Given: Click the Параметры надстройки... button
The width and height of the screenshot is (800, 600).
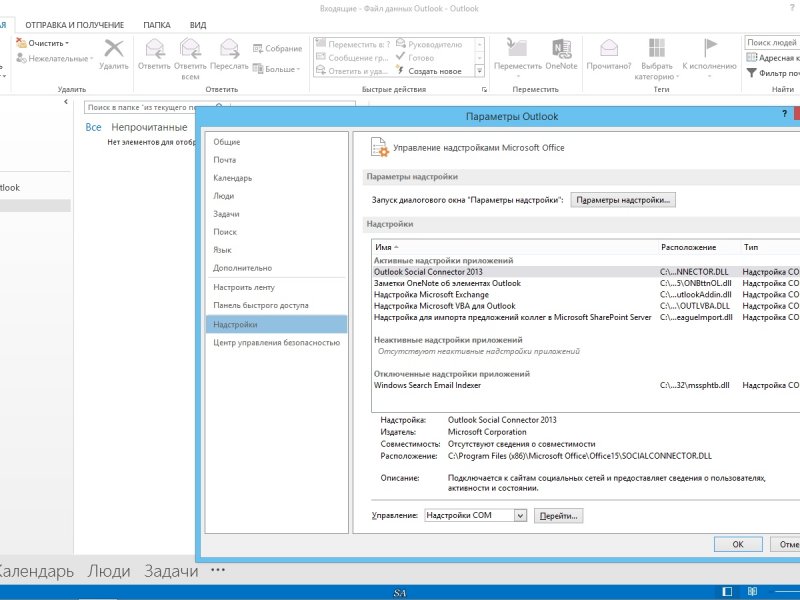Looking at the screenshot, I should (623, 200).
